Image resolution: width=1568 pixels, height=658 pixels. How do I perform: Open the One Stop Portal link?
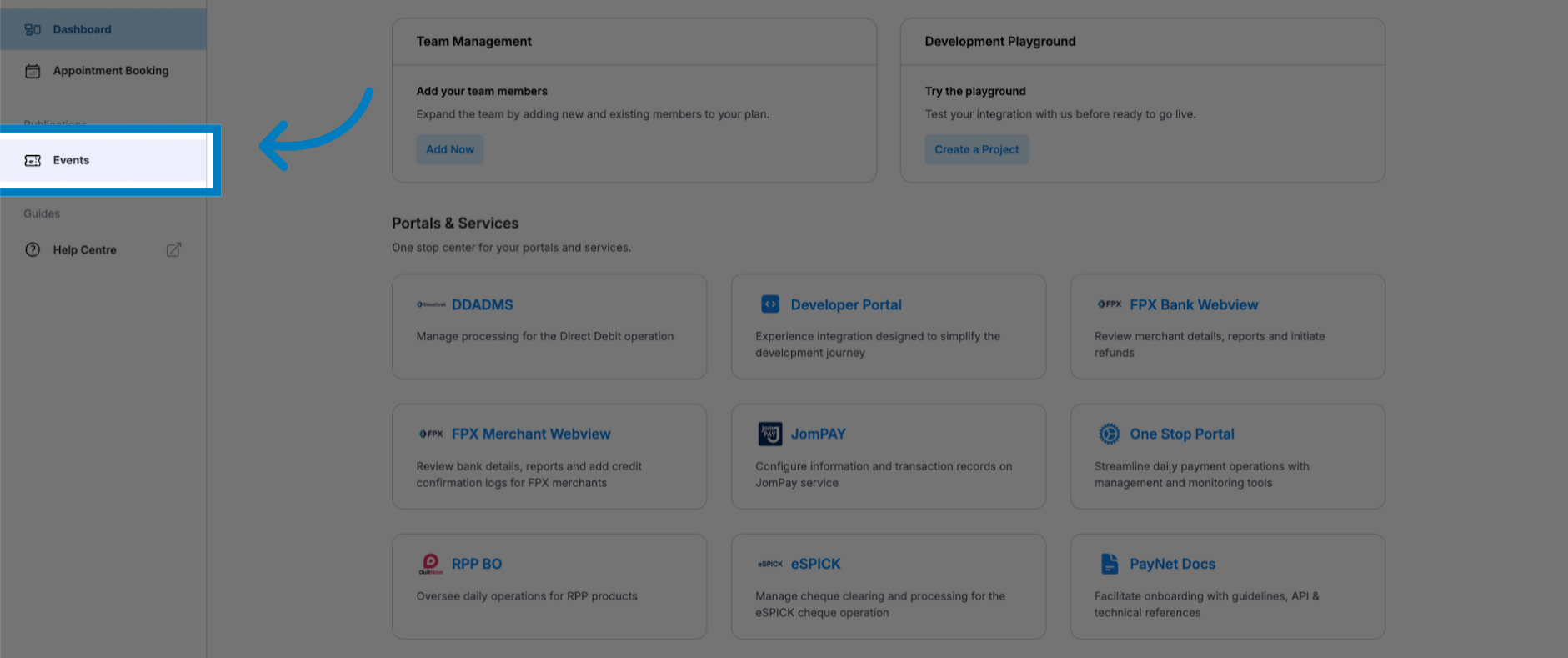tap(1181, 434)
